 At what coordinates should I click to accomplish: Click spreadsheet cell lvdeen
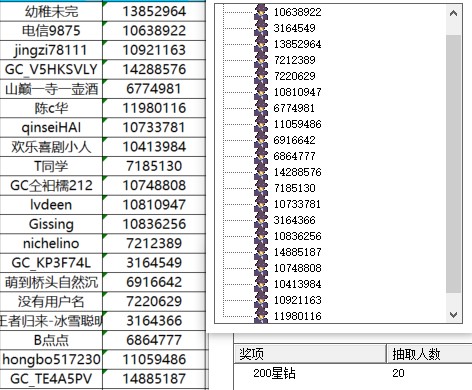[51, 205]
